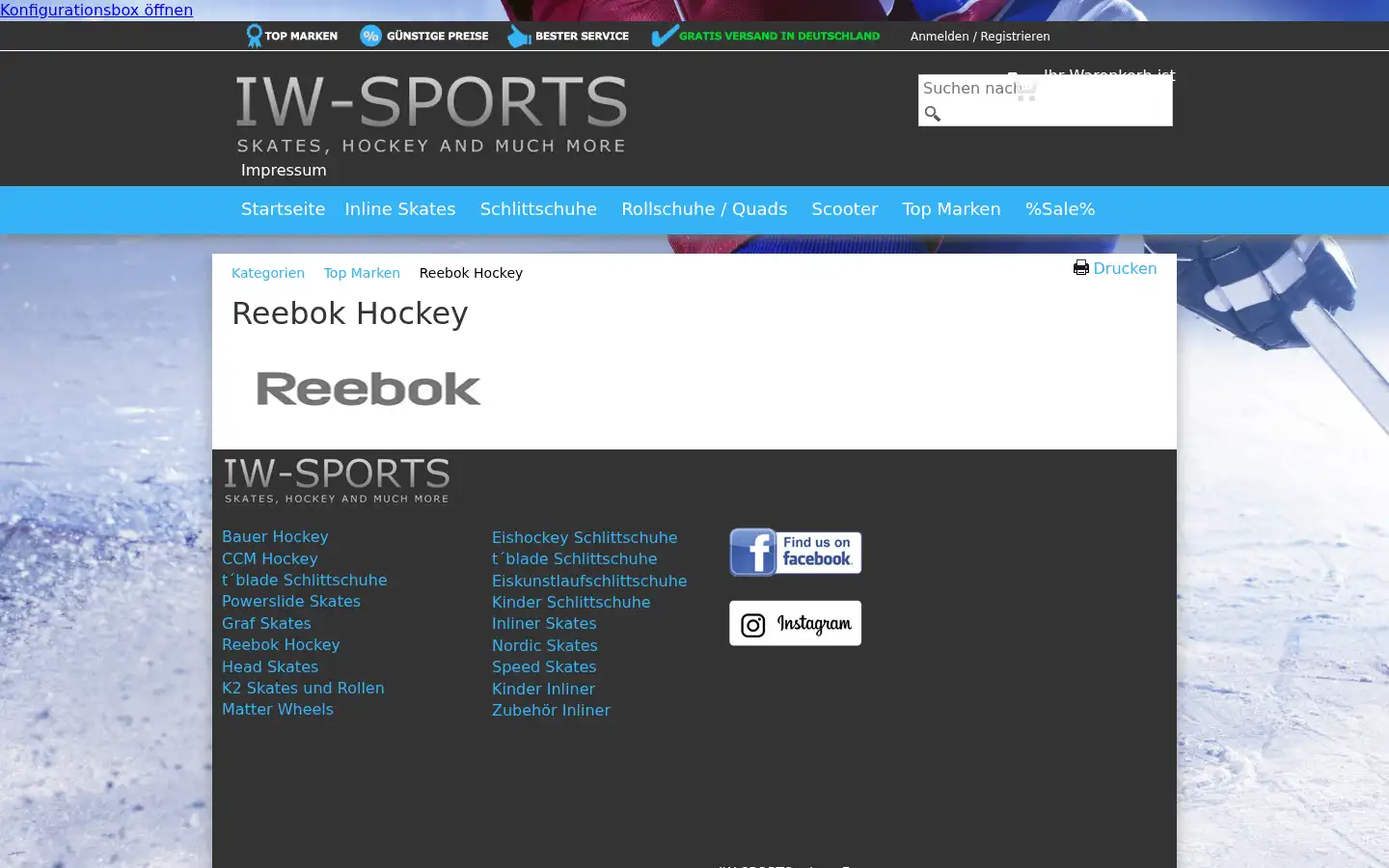The image size is (1389, 868).
Task: Click the Top Marken ribbon icon
Action: coord(254,36)
